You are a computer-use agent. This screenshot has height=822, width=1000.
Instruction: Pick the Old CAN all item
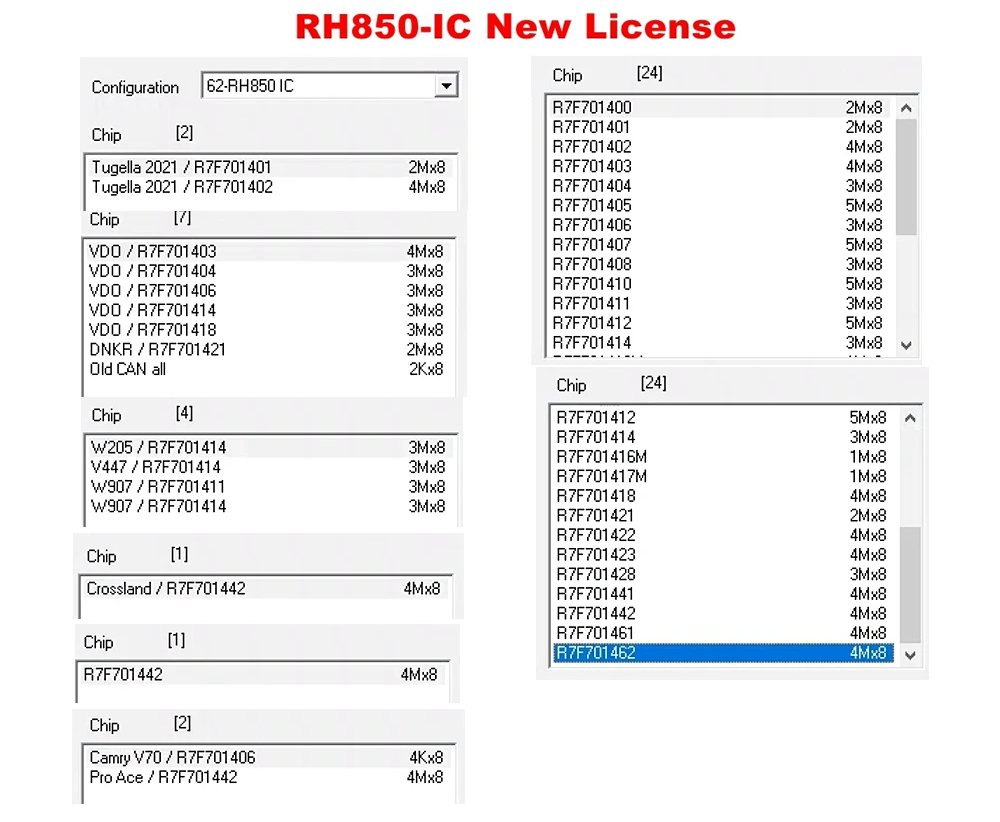(x=128, y=370)
